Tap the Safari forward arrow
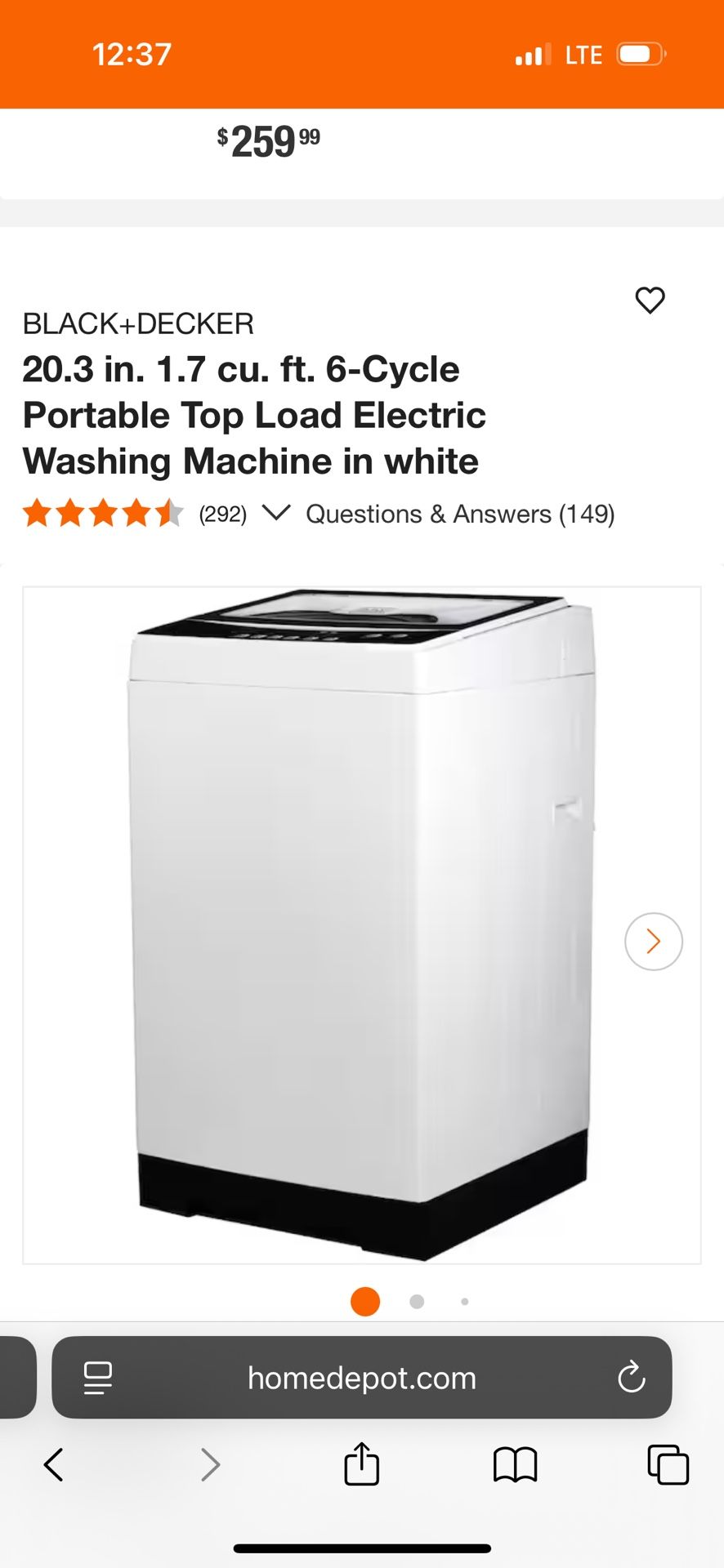 (x=210, y=1464)
